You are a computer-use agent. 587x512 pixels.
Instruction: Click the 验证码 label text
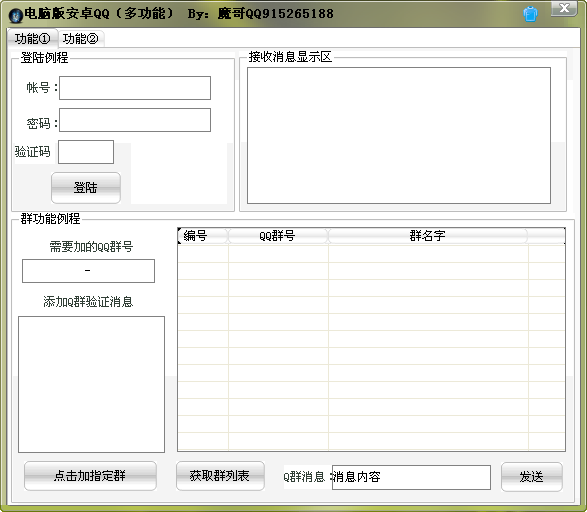[x=33, y=152]
